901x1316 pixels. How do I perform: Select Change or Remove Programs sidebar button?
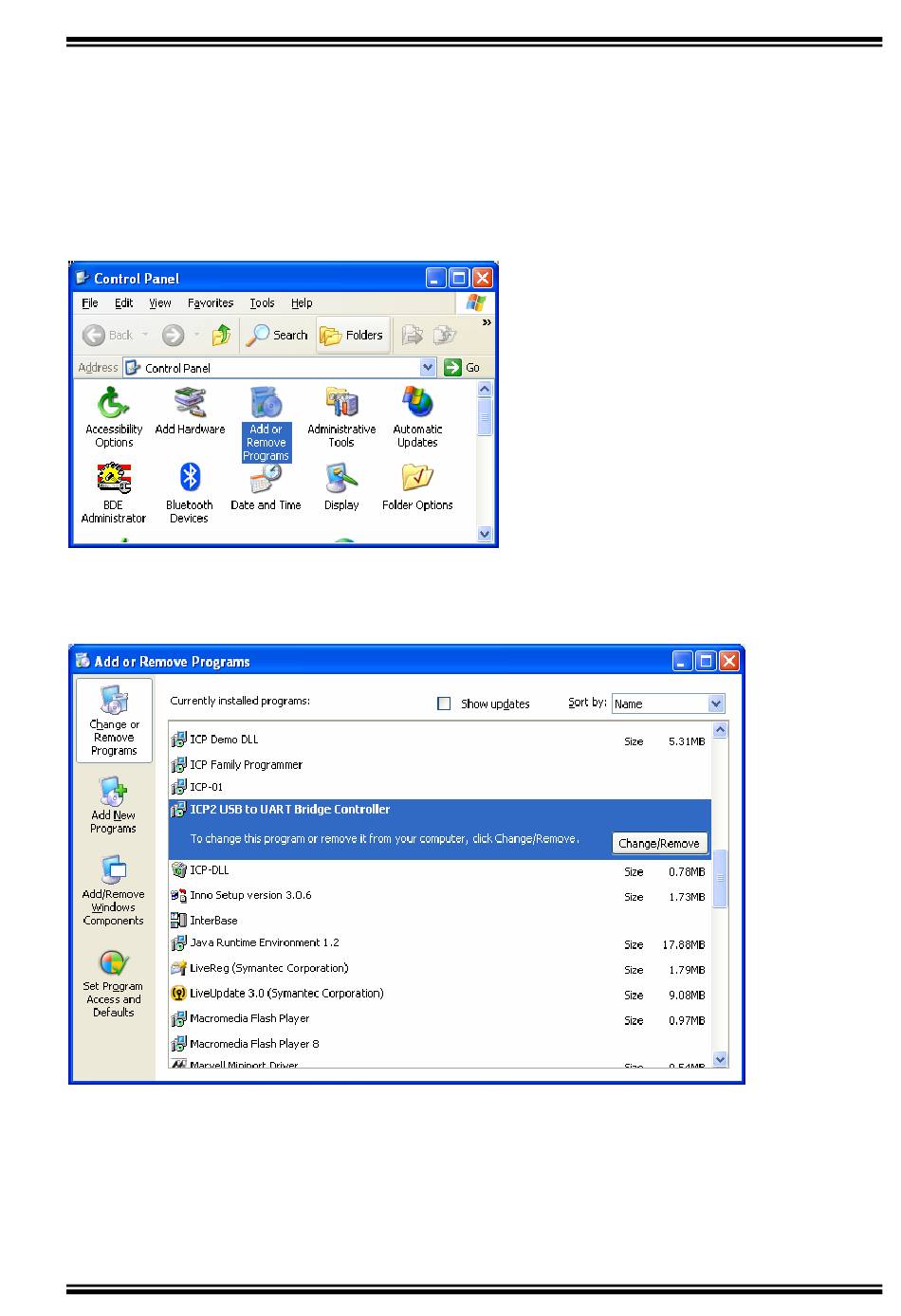114,721
